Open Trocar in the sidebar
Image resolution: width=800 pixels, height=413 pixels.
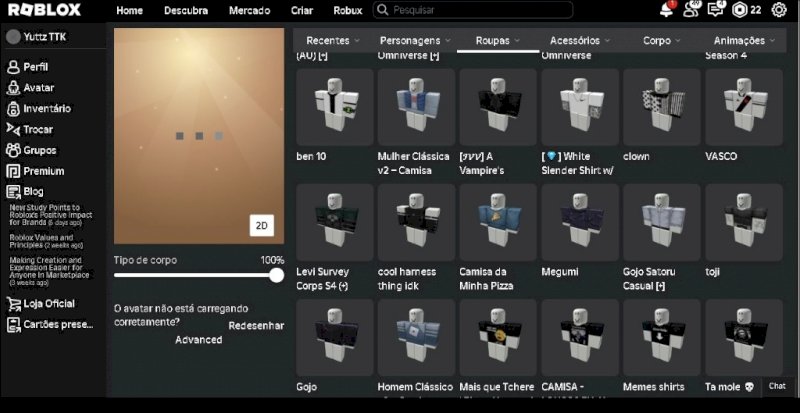pos(38,129)
